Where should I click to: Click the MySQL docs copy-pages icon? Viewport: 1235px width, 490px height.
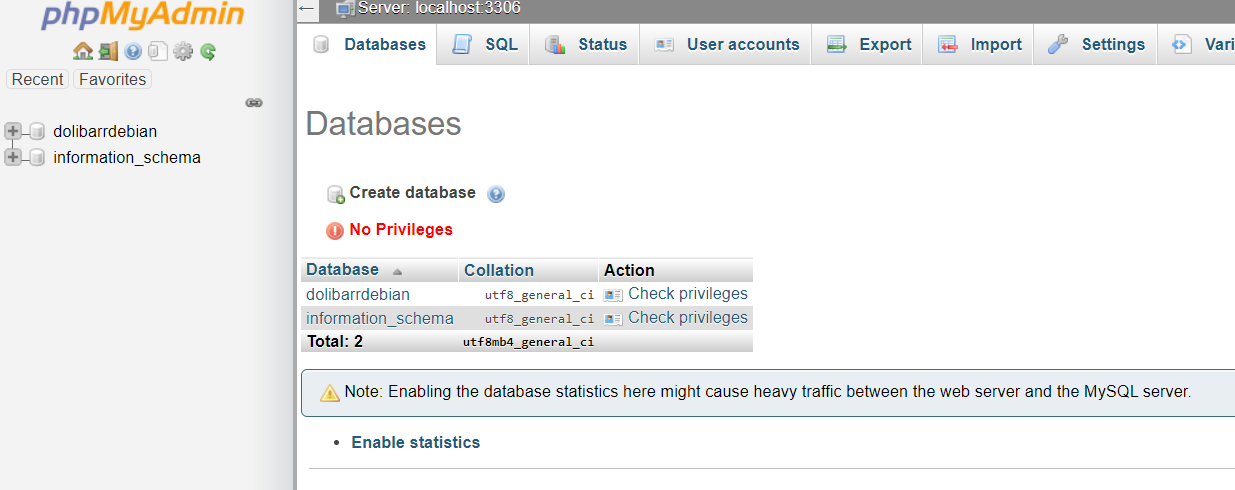pos(158,51)
